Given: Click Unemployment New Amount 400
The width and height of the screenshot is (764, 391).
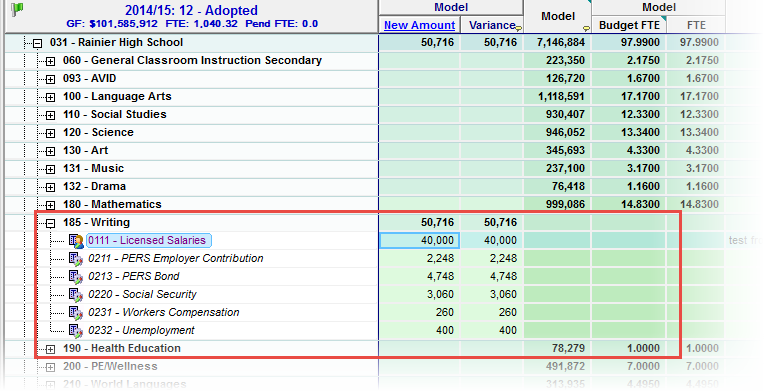Looking at the screenshot, I should coord(419,331).
